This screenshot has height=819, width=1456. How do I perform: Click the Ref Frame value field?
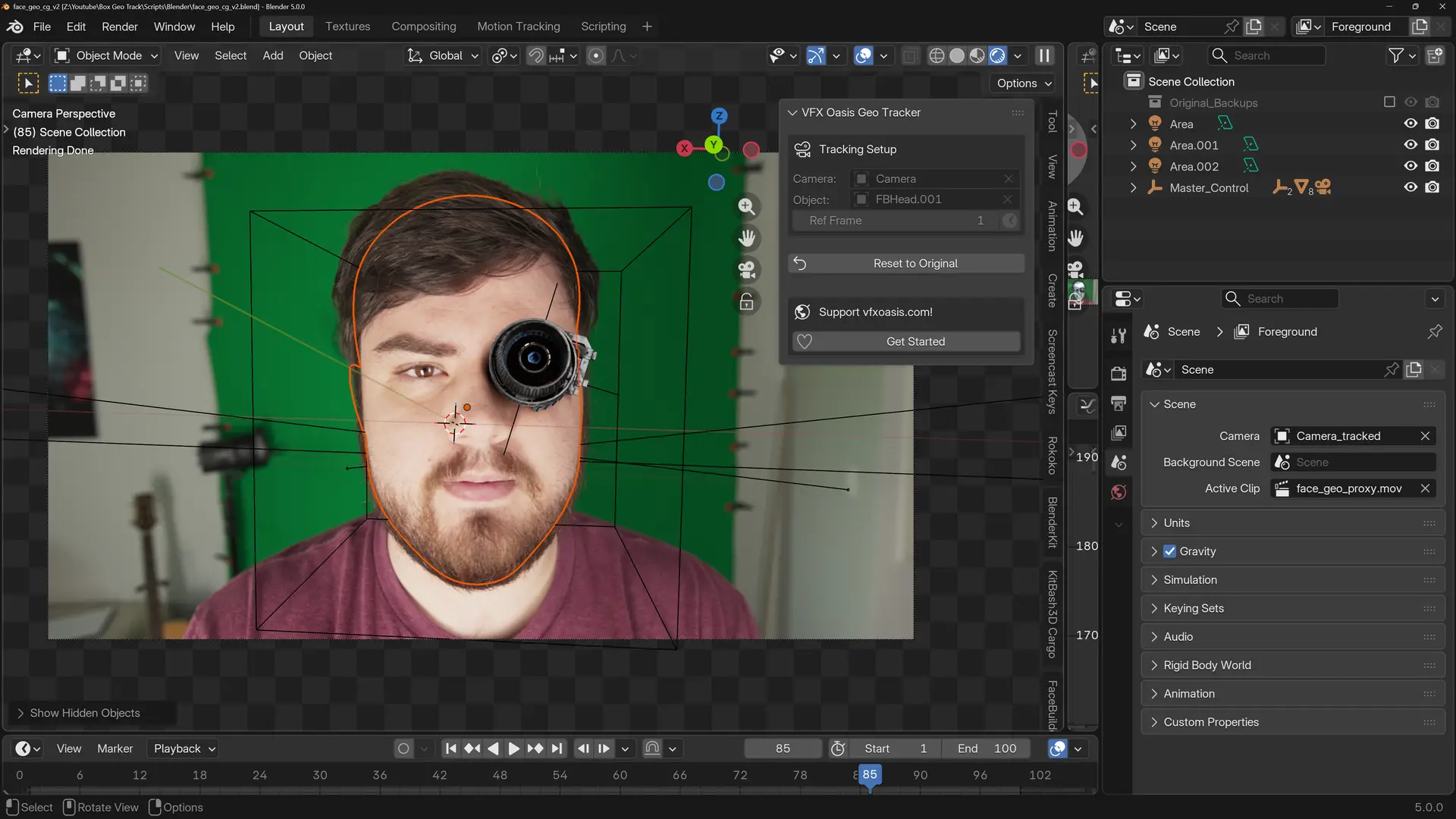coord(895,221)
